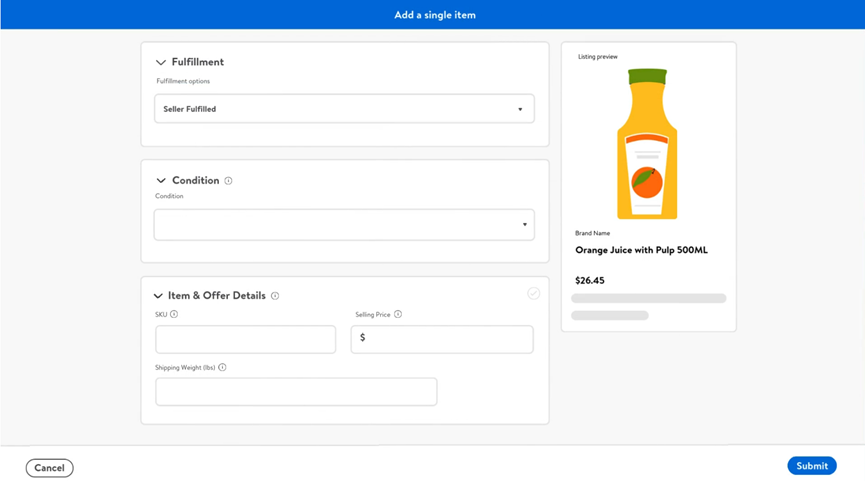Collapse the Fulfillment section chevron
The width and height of the screenshot is (865, 481).
tap(161, 63)
